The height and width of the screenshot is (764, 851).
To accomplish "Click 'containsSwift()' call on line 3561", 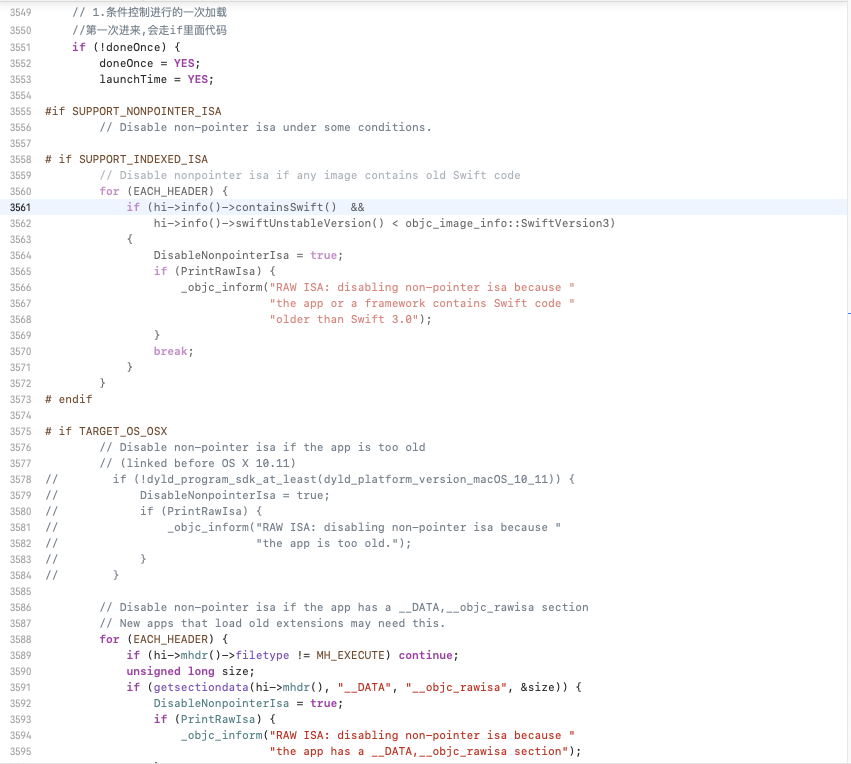I will (285, 207).
